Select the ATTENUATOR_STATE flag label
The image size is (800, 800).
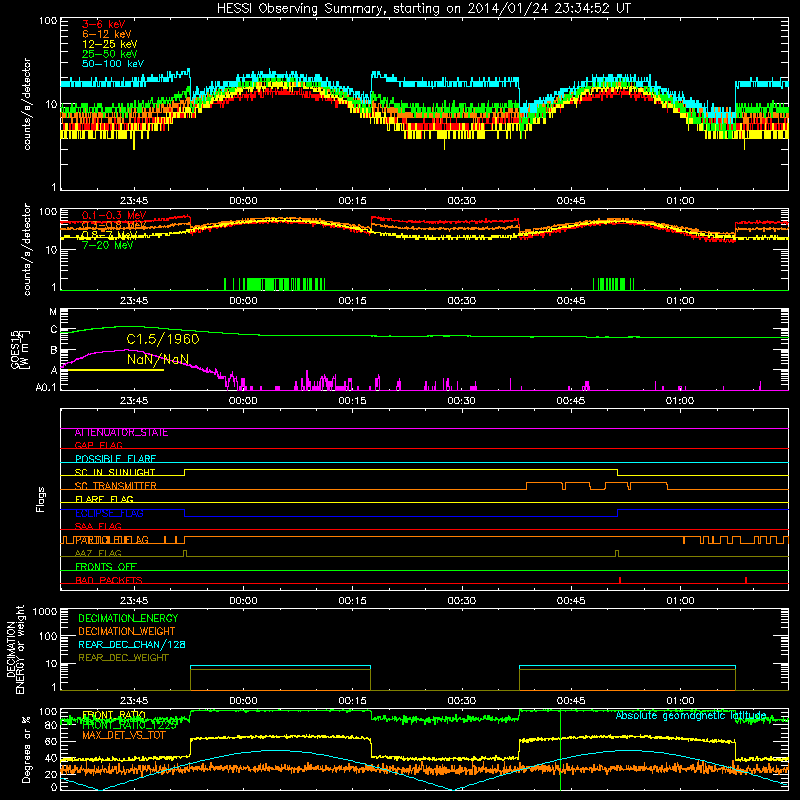(121, 433)
